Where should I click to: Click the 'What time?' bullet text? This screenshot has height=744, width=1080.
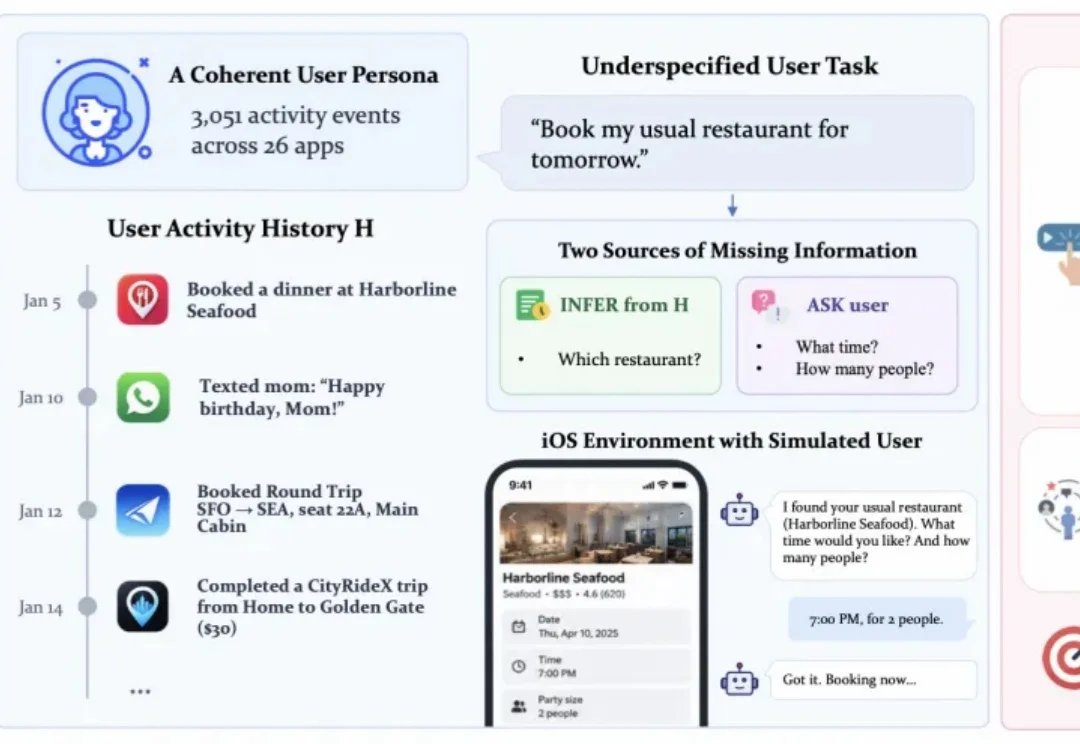(x=837, y=347)
